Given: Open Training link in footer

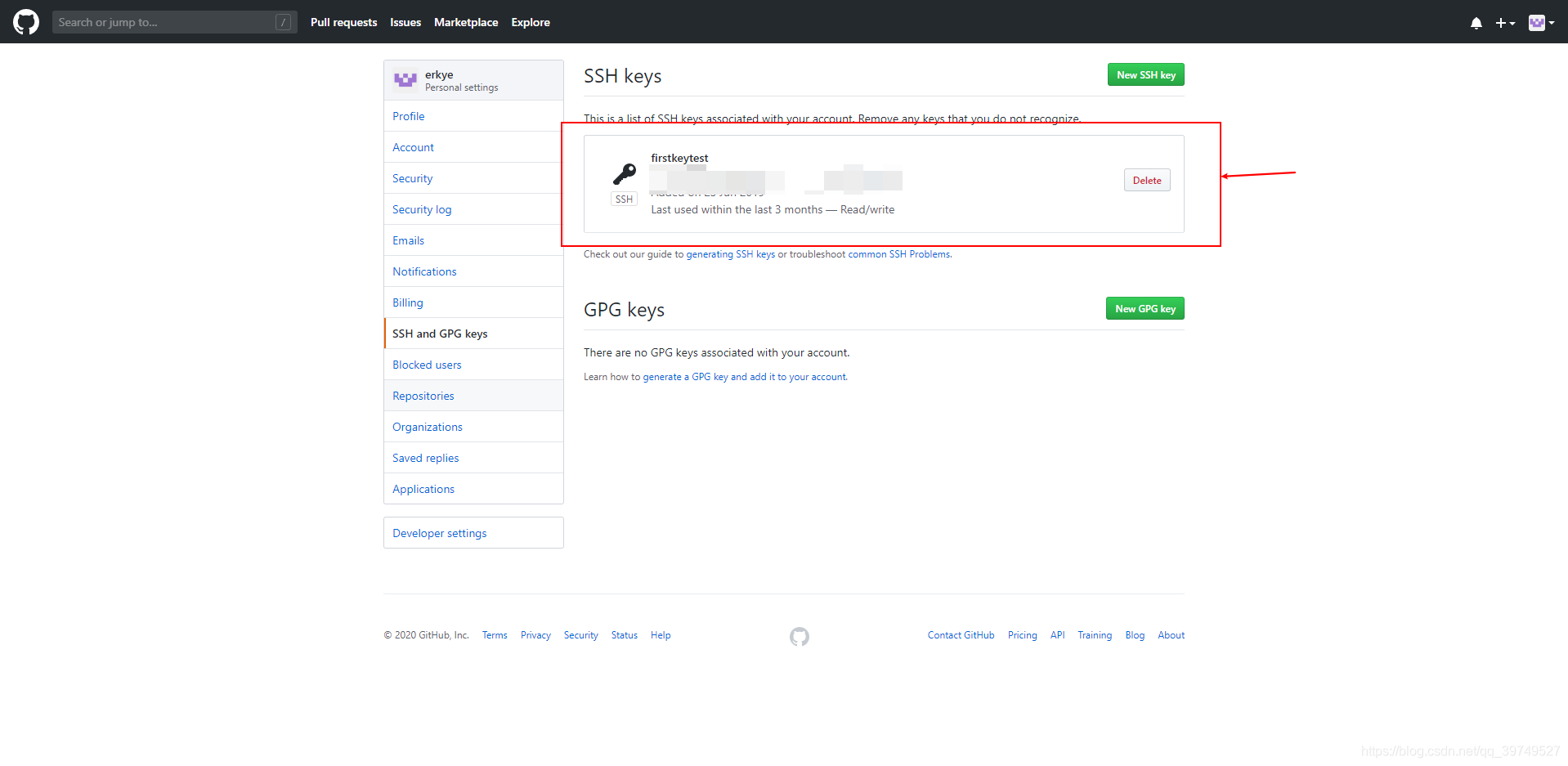Looking at the screenshot, I should coord(1095,635).
